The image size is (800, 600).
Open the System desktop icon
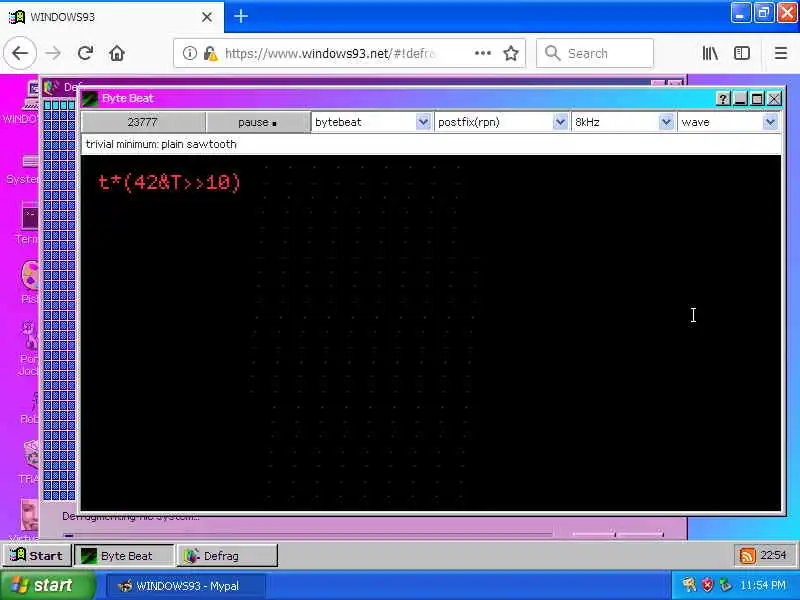[23, 169]
